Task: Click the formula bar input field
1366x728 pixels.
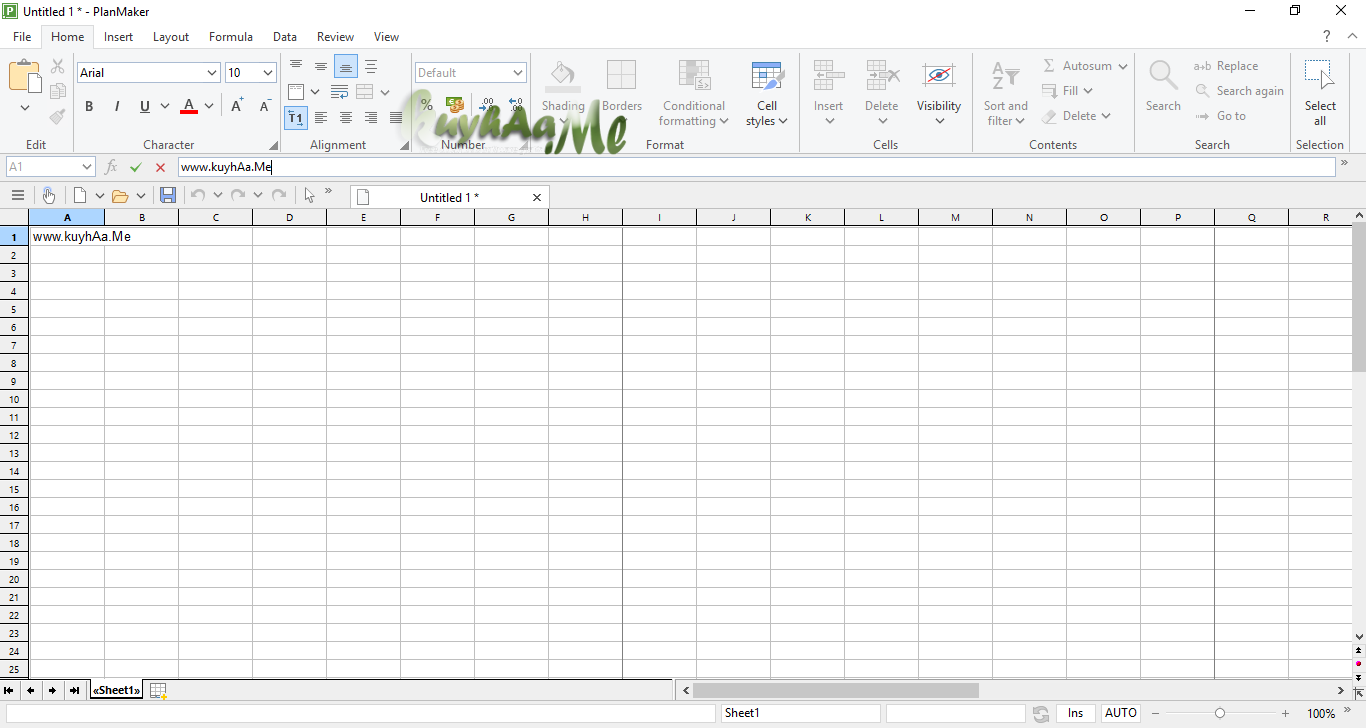Action: tap(757, 167)
